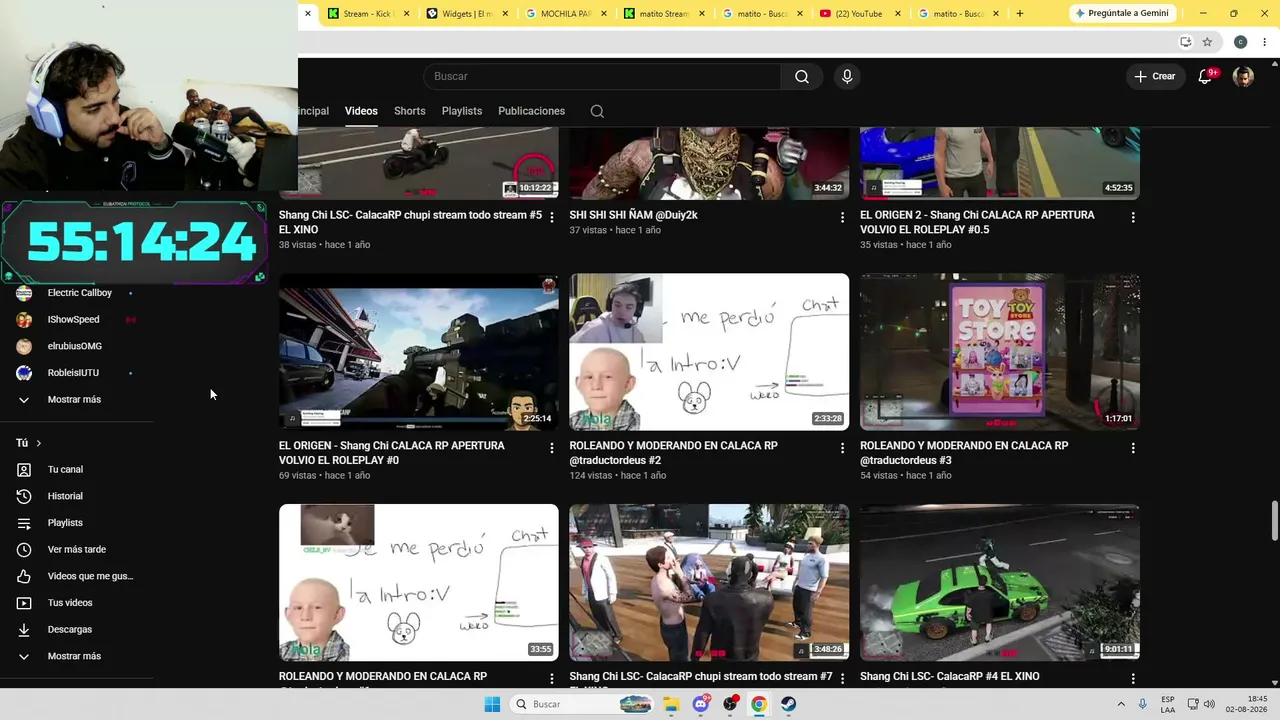Bookmark this page with the star icon

pos(1207,42)
